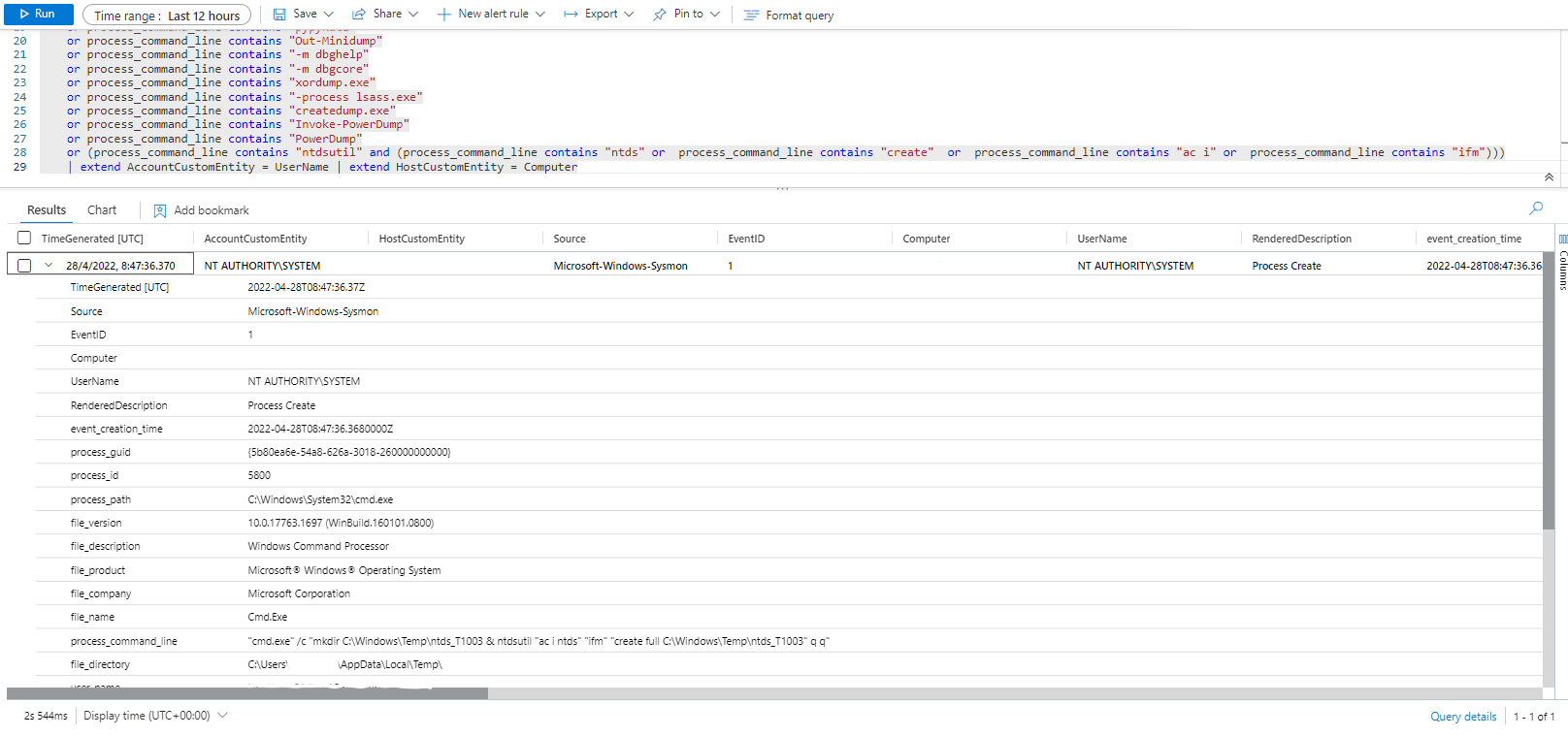Open the Query details link
The height and width of the screenshot is (737, 1568).
click(1462, 717)
